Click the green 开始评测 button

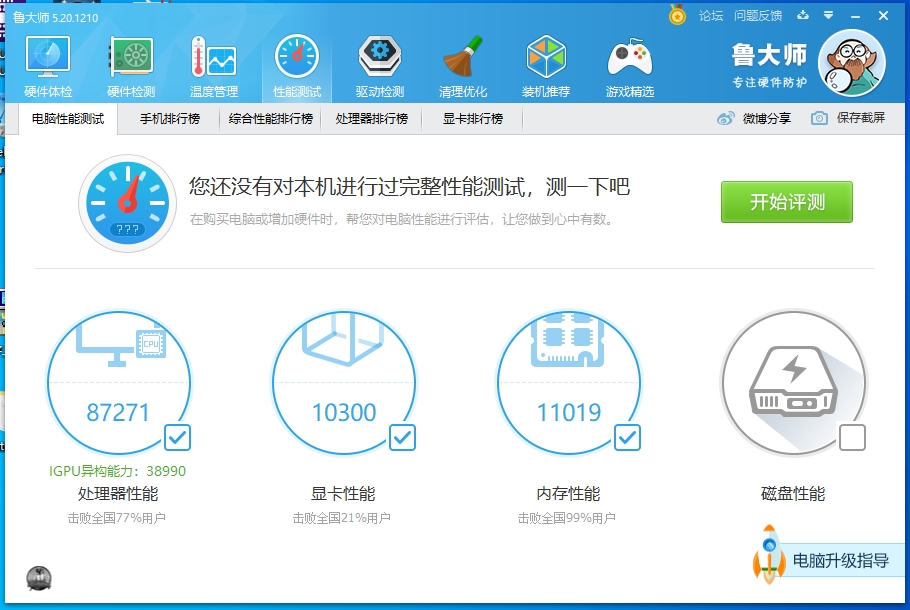[786, 201]
